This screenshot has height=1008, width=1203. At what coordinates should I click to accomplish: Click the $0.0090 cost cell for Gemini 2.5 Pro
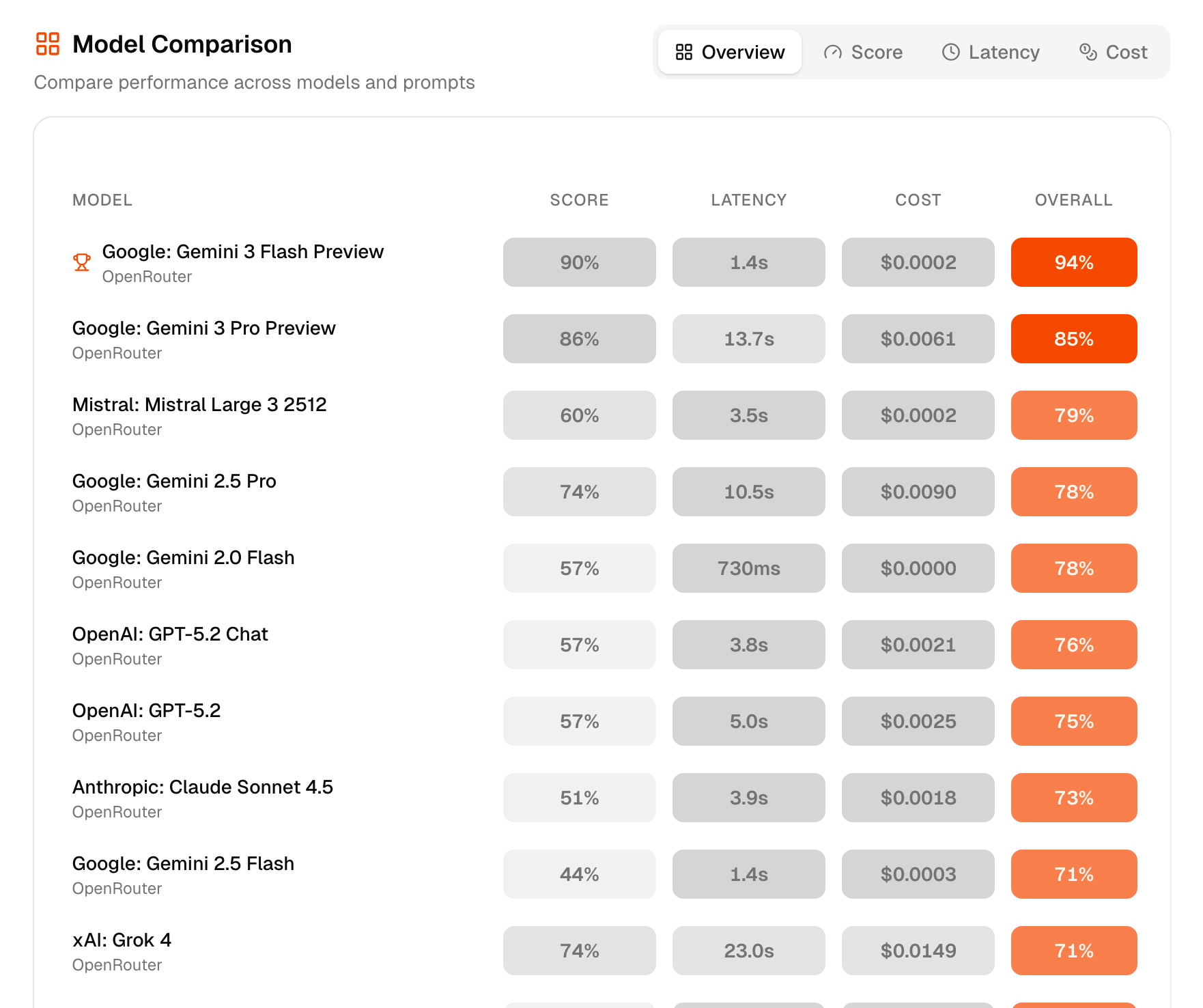(918, 492)
